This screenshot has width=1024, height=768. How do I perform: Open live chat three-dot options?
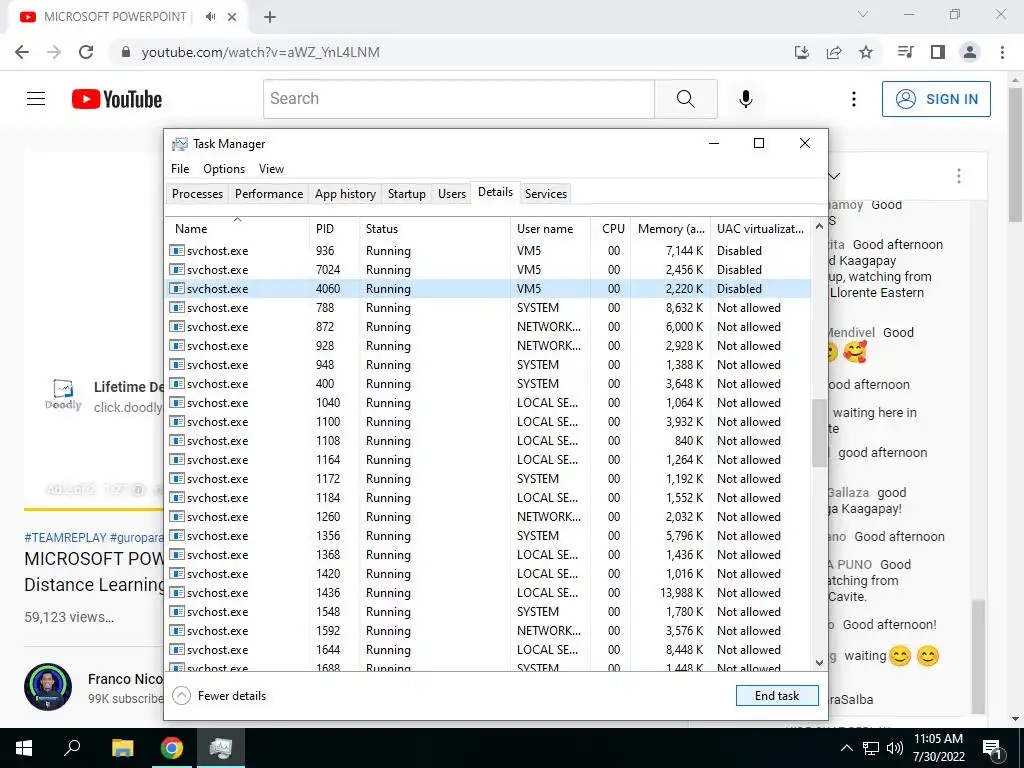tap(959, 176)
